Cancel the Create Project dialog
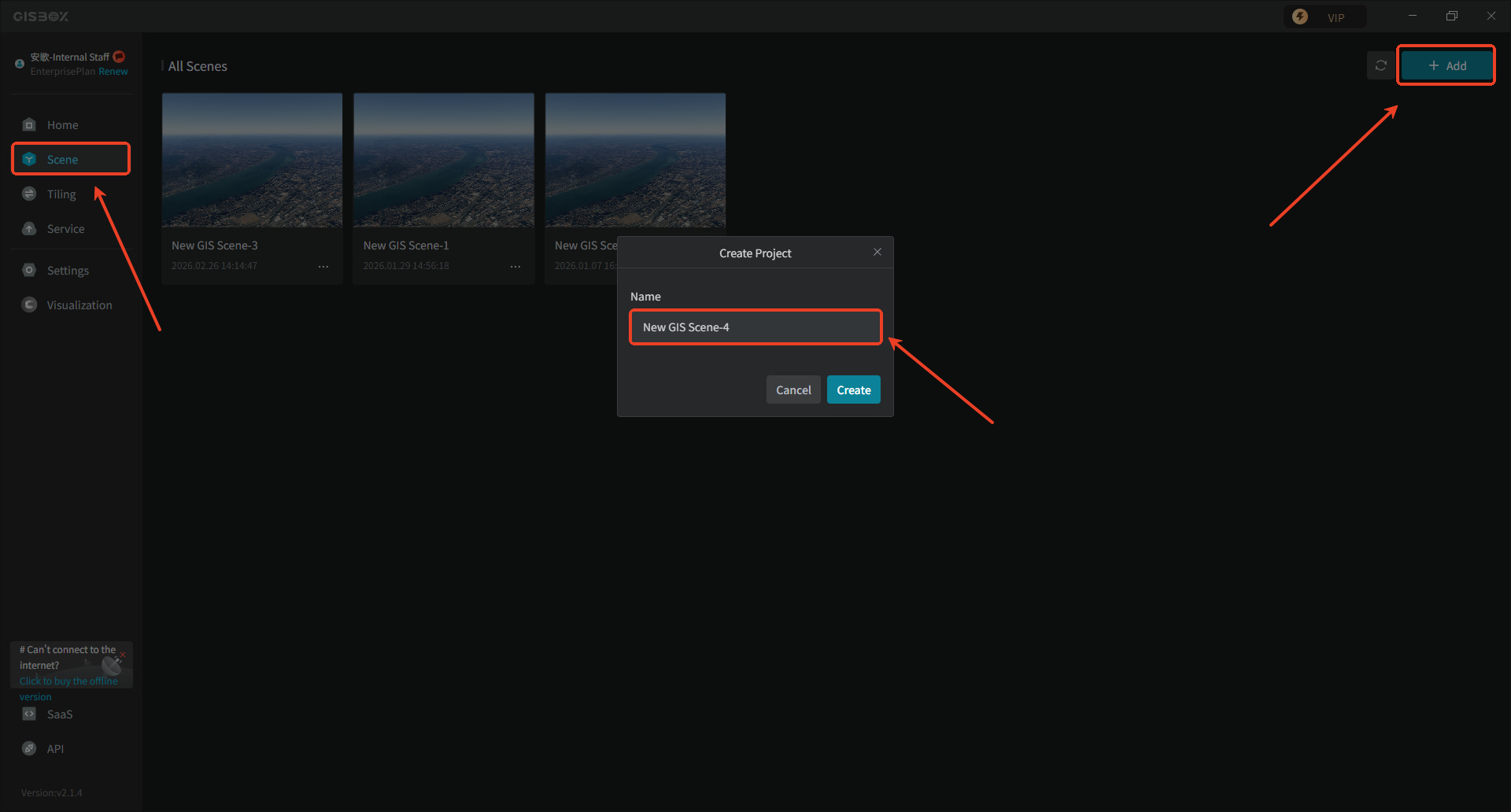This screenshot has width=1511, height=812. [x=793, y=390]
